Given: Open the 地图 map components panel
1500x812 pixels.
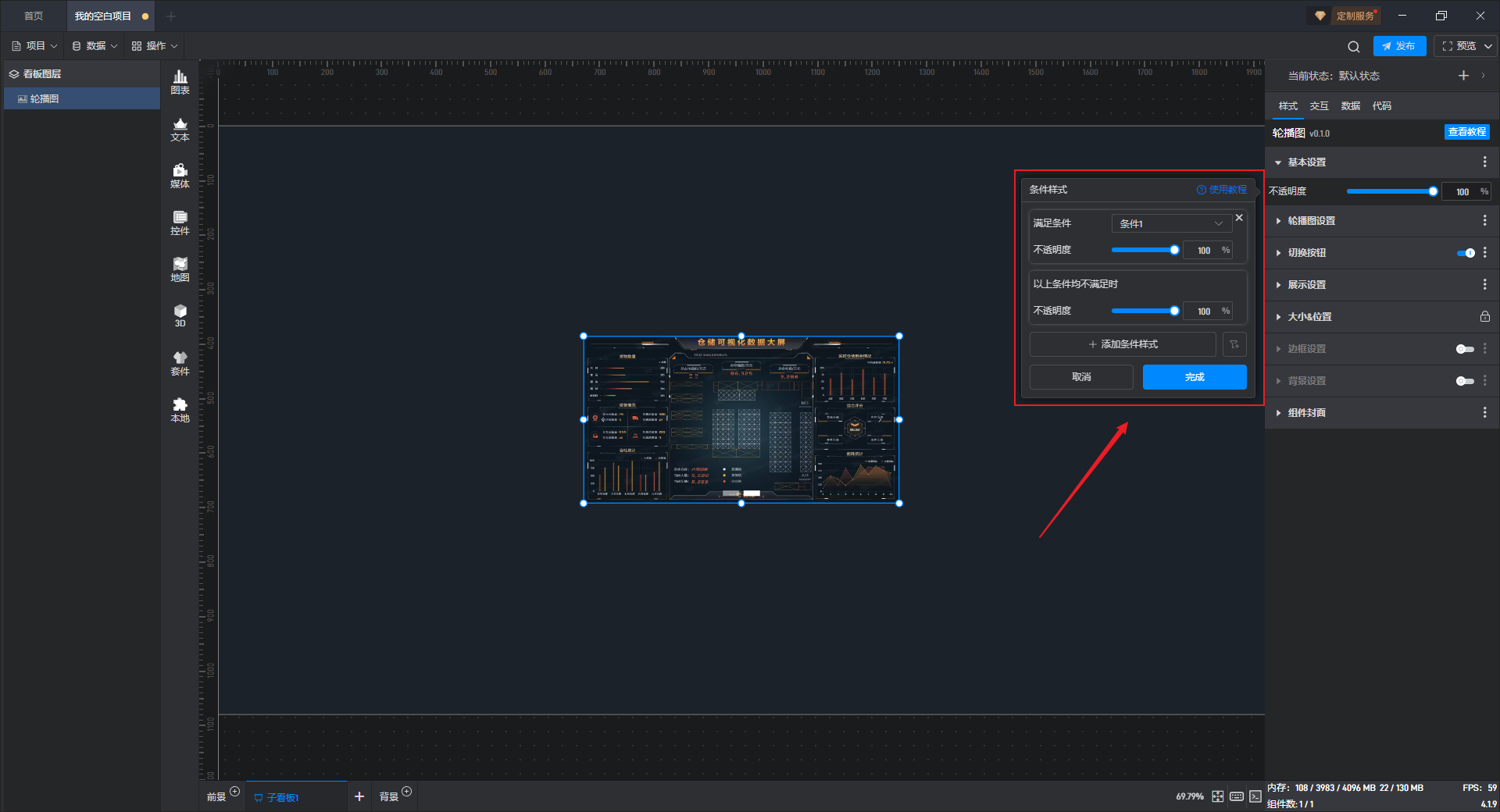Looking at the screenshot, I should [x=180, y=269].
